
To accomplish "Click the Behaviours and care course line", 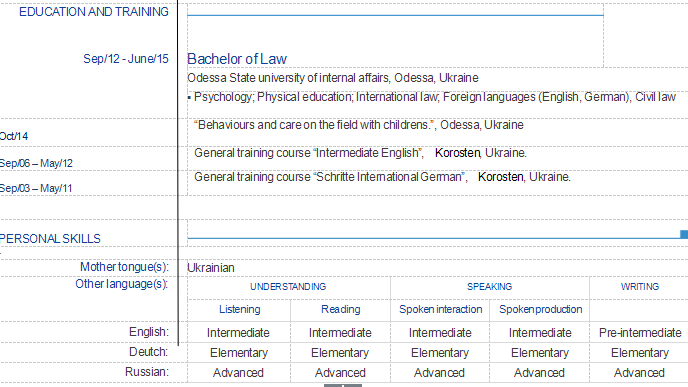I will (358, 125).
